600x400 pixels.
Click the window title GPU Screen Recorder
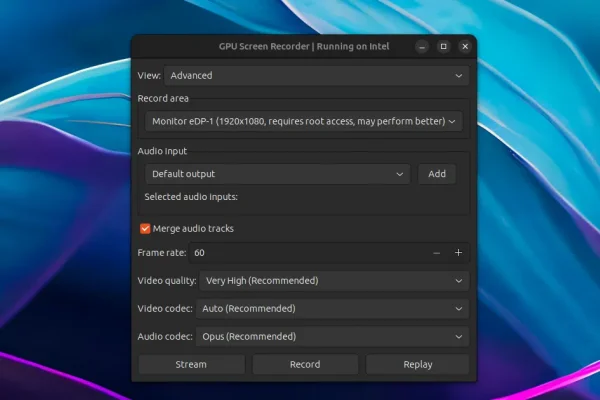304,46
